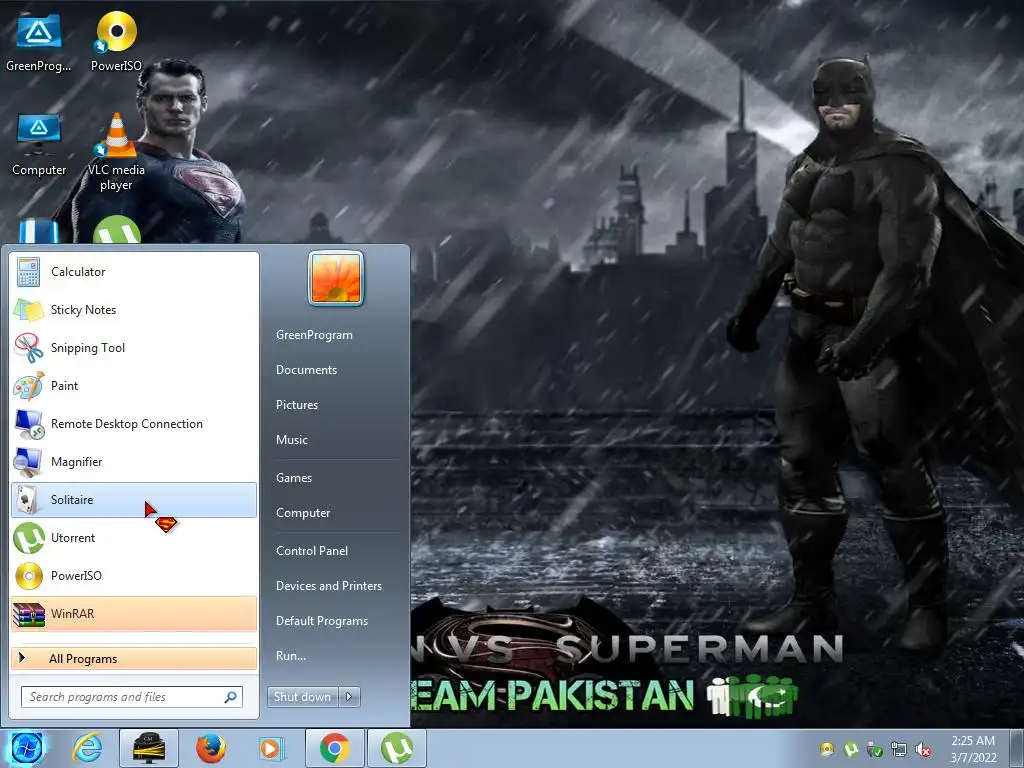Open Computer from the Start menu right pane
Viewport: 1024px width, 768px height.
[303, 513]
